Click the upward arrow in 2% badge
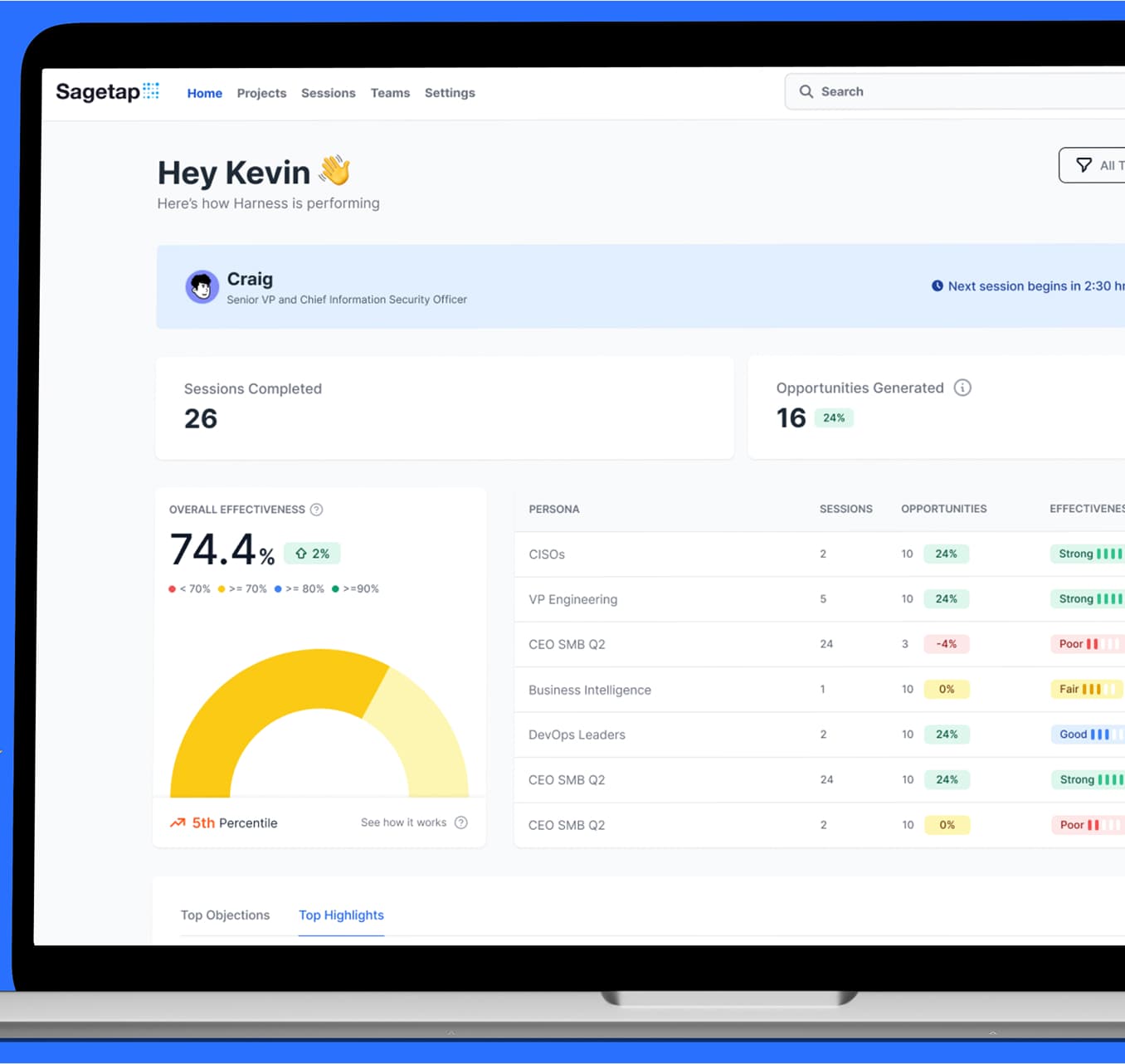This screenshot has width=1125, height=1064. point(301,554)
